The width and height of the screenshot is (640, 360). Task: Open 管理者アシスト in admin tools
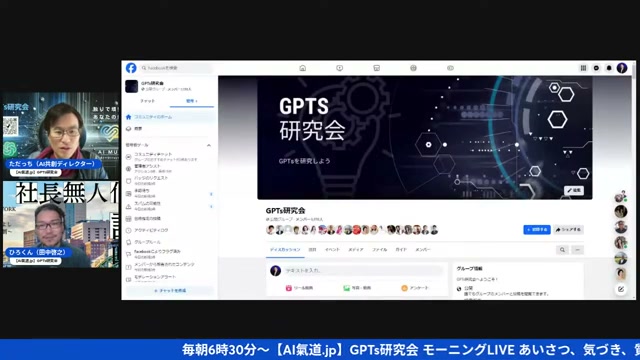[x=169, y=169]
